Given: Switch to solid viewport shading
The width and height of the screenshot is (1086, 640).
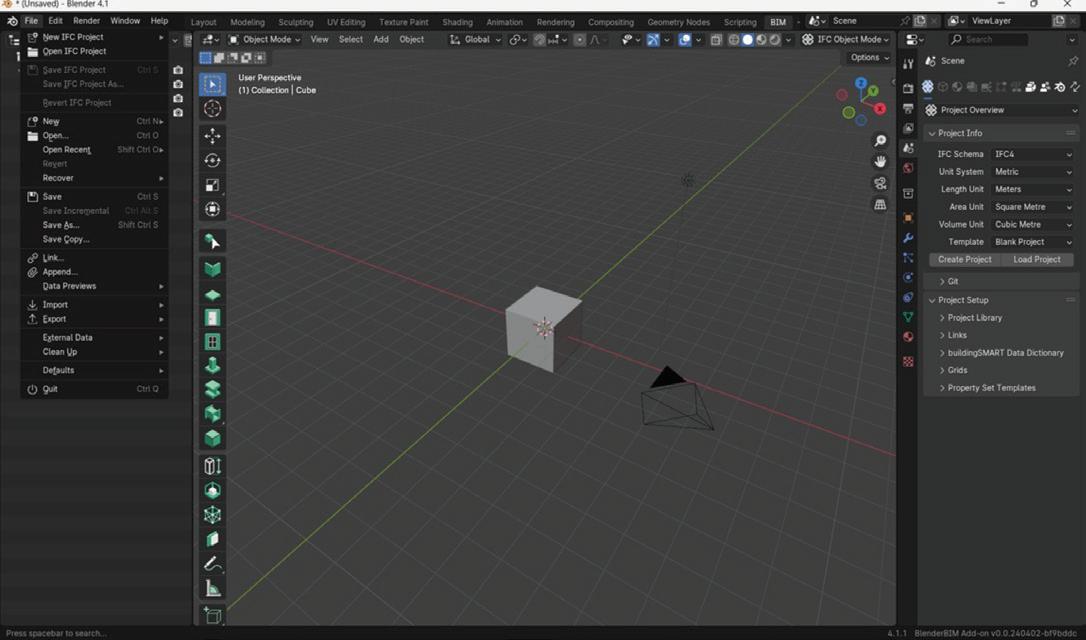Looking at the screenshot, I should (x=747, y=39).
